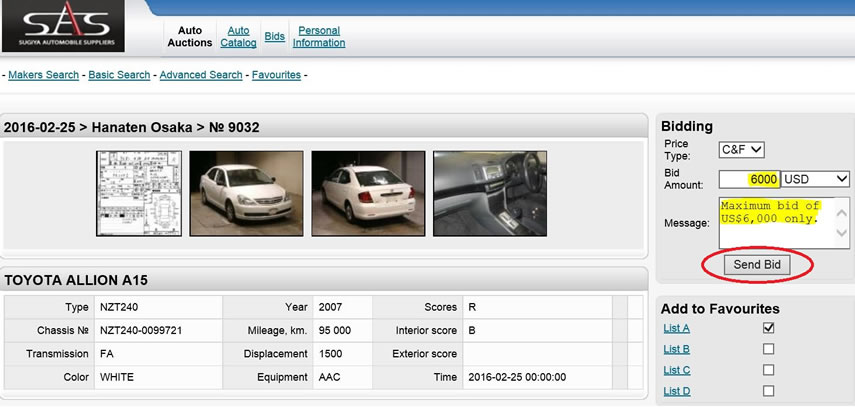The height and width of the screenshot is (407, 855).
Task: Open the Personal Information tab
Action: (x=319, y=37)
